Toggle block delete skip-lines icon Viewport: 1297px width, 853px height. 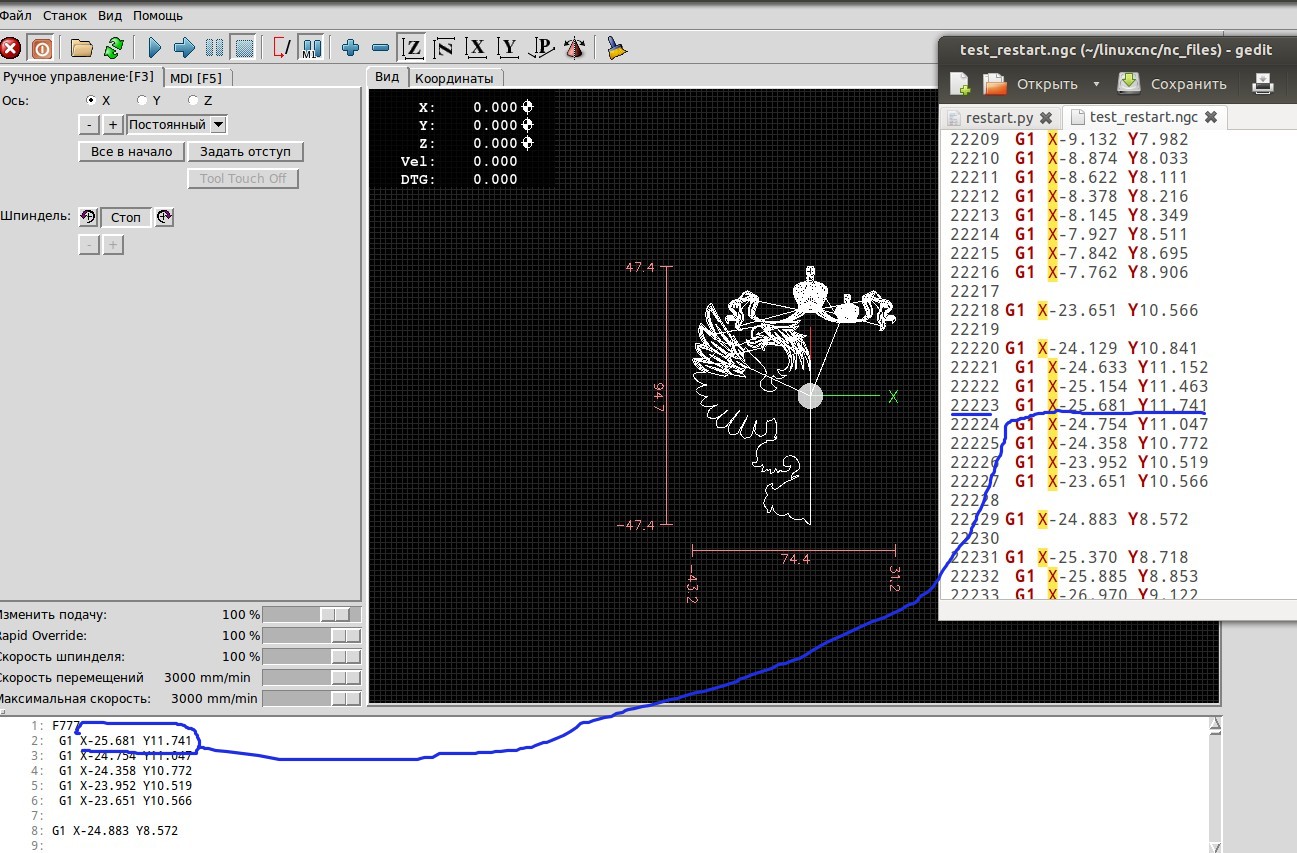click(282, 47)
